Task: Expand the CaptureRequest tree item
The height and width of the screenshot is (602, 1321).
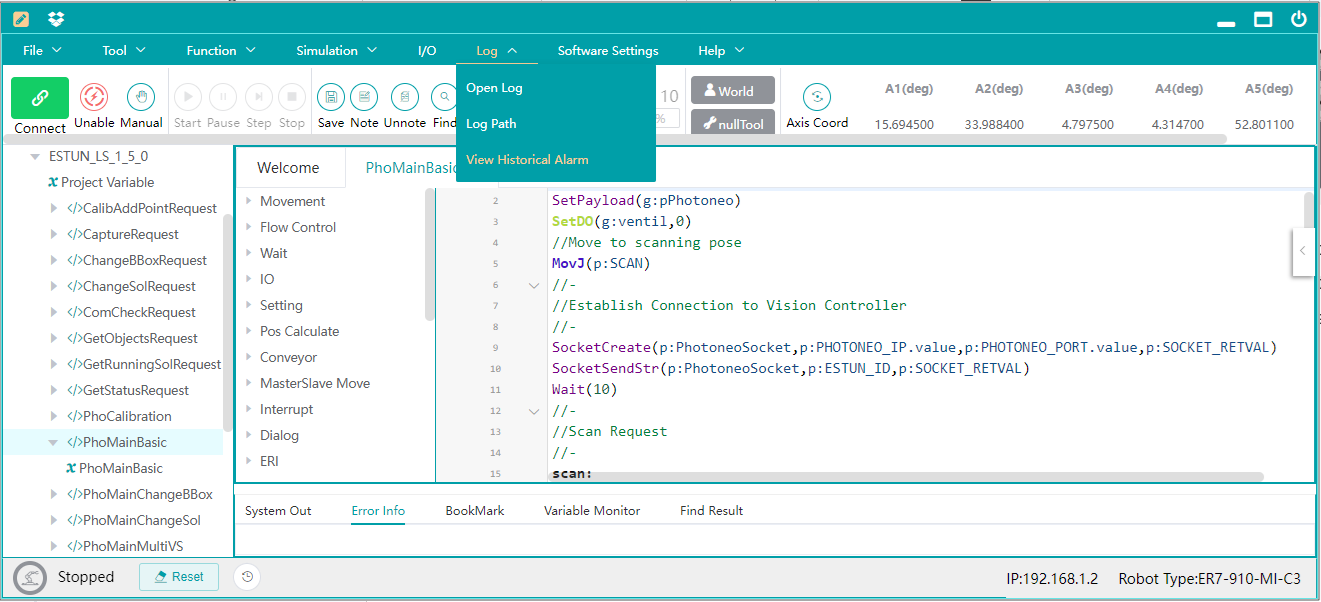Action: point(54,234)
